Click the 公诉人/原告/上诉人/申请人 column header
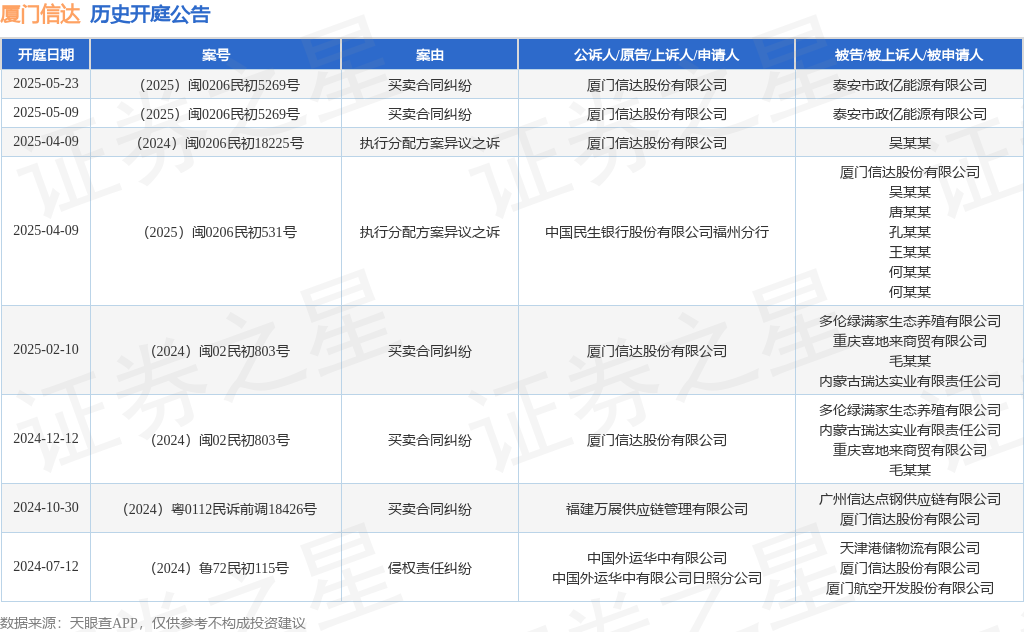The height and width of the screenshot is (632, 1024). pos(656,55)
